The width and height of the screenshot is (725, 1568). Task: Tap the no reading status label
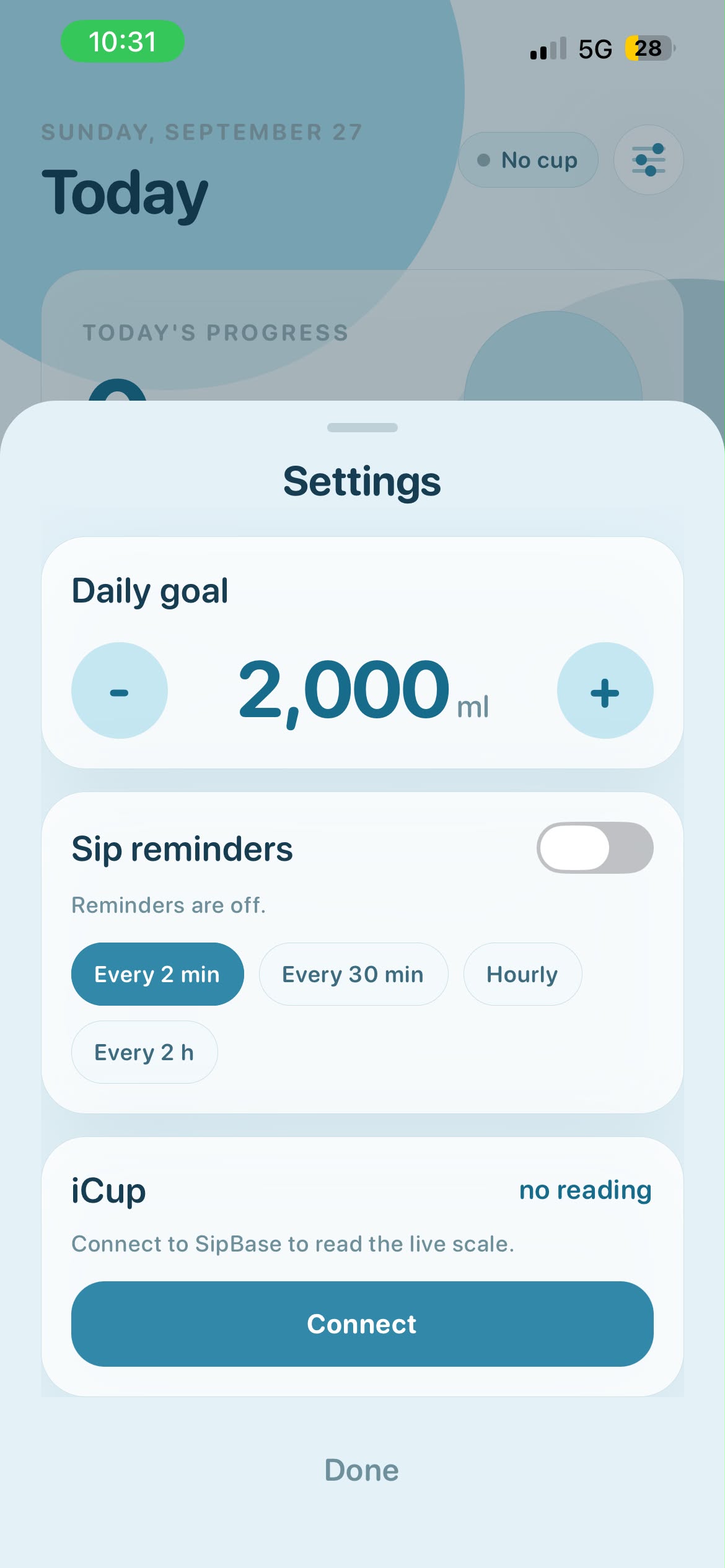pyautogui.click(x=586, y=1190)
